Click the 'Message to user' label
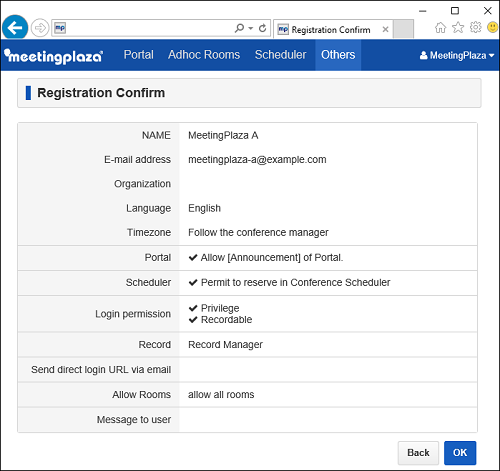 [x=134, y=420]
